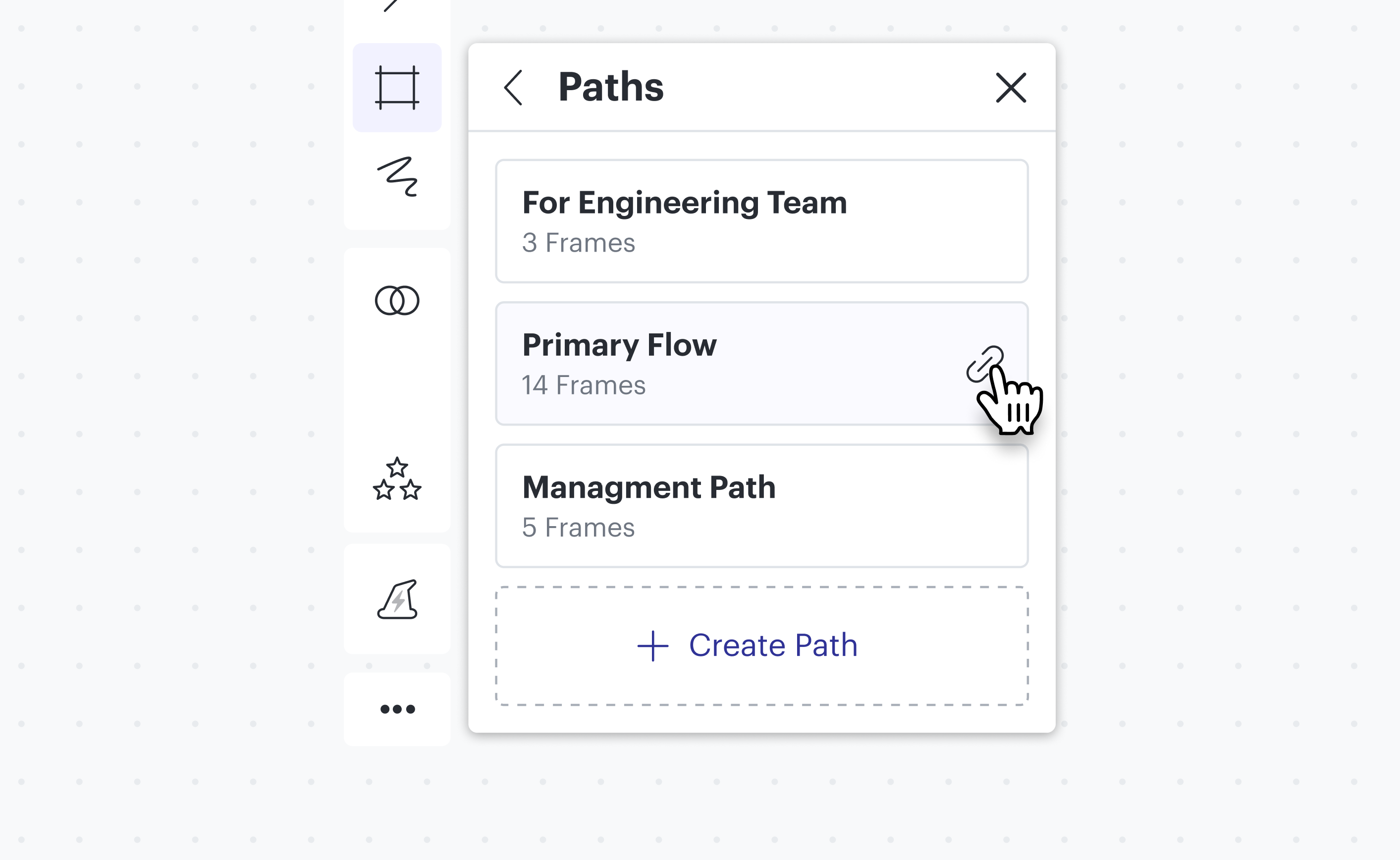
Task: Select the Primary Flow path title
Action: coord(619,345)
